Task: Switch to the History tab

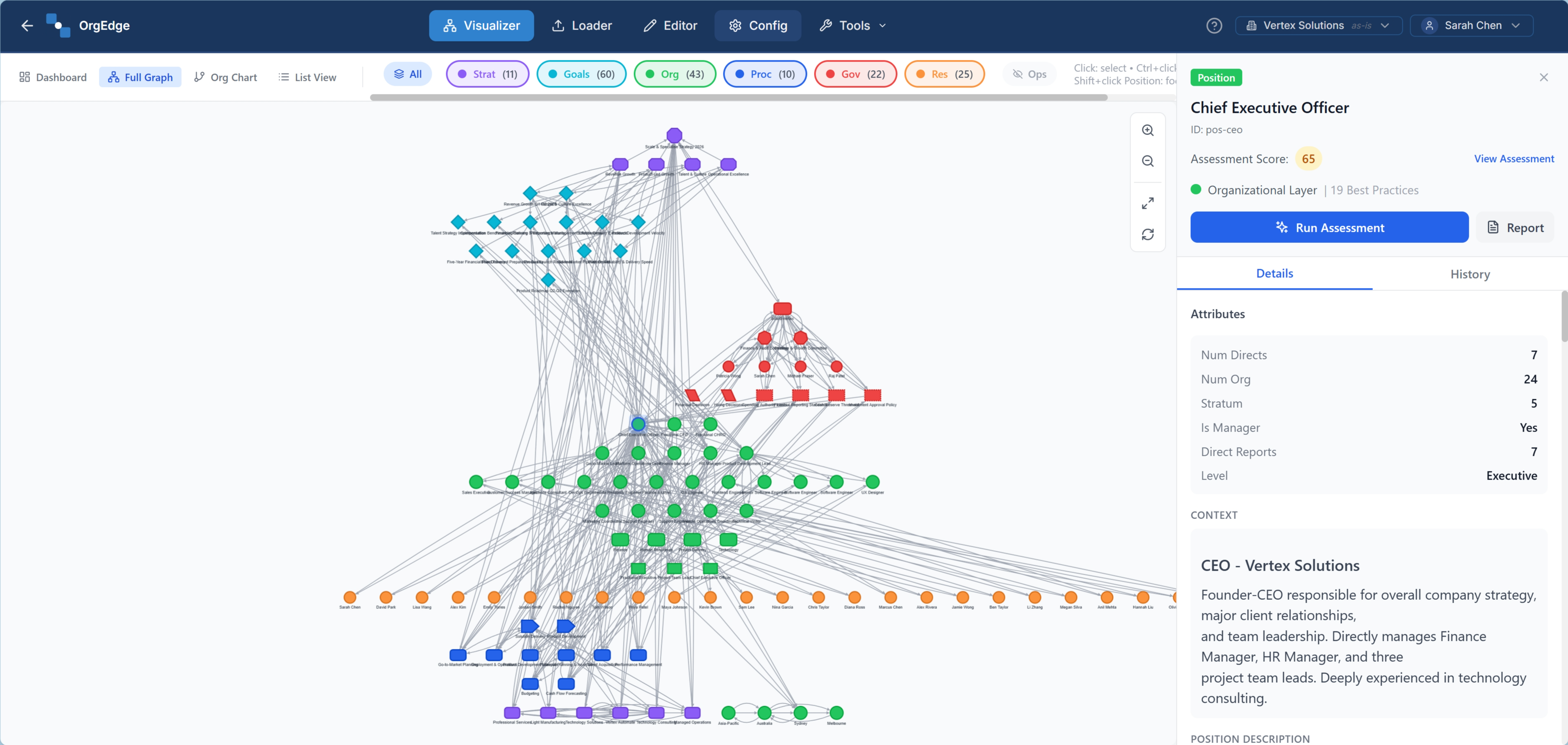Action: [1470, 274]
